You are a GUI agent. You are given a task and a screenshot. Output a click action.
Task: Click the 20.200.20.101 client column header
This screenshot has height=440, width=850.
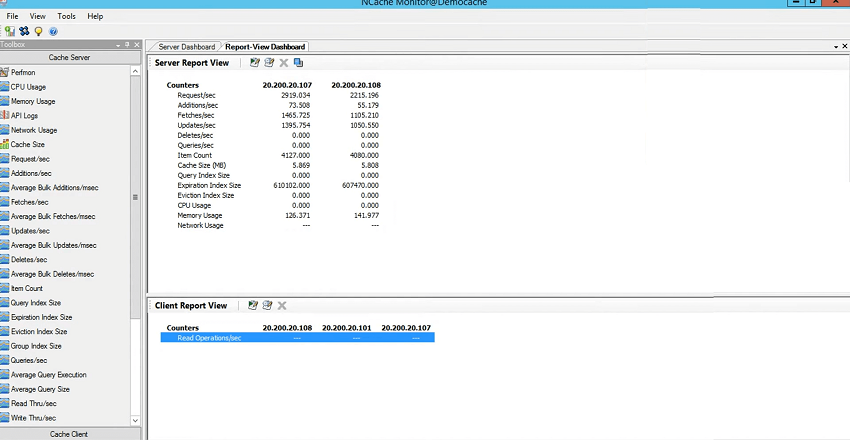346,328
